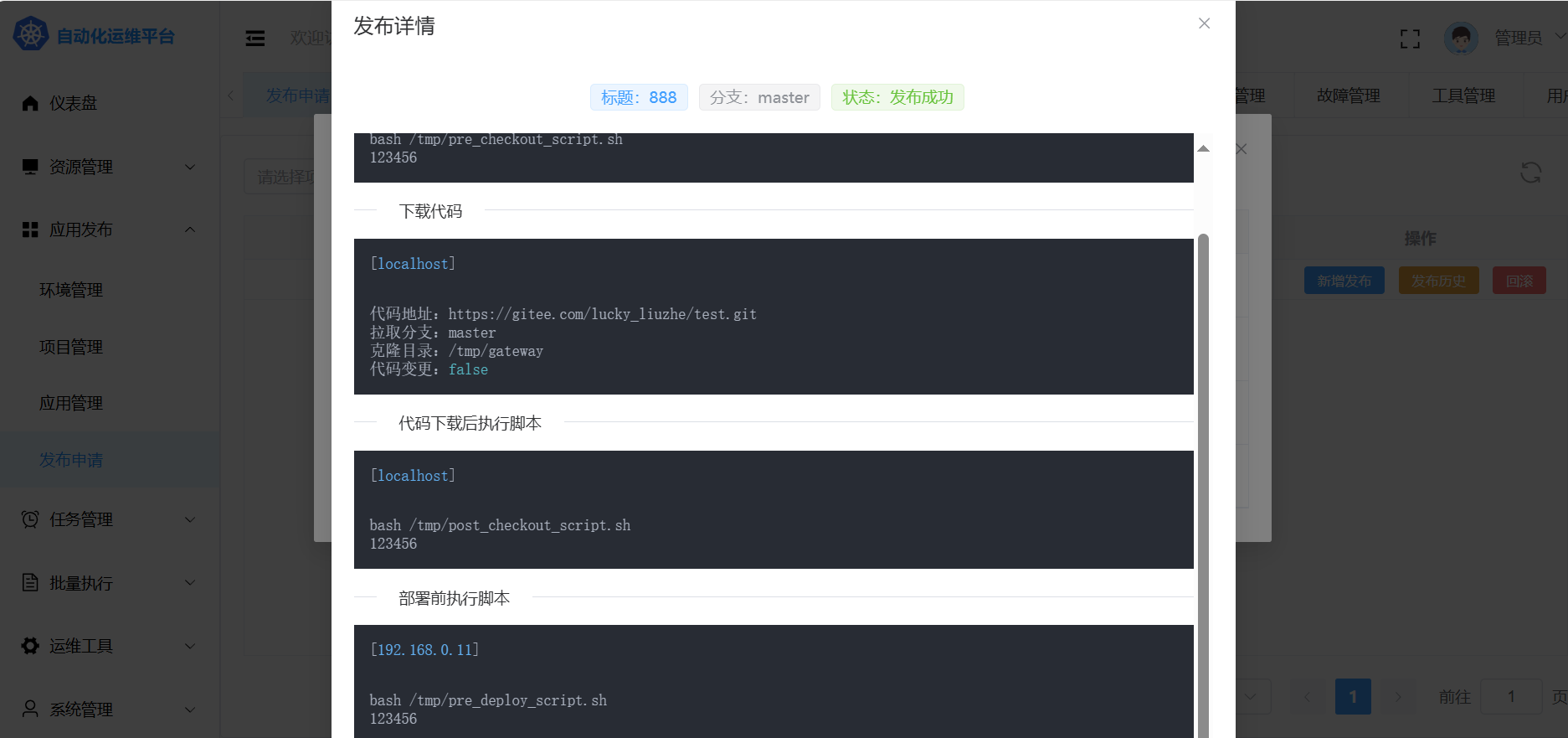The image size is (1568, 738).
Task: Click the scroll up arrow in dialog
Action: pyautogui.click(x=1203, y=149)
